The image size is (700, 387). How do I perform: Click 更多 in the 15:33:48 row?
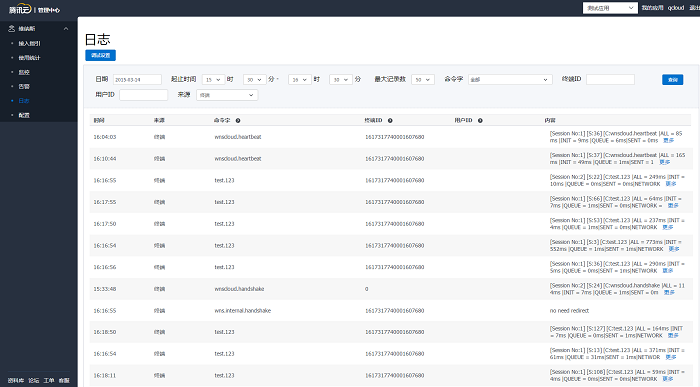669,293
